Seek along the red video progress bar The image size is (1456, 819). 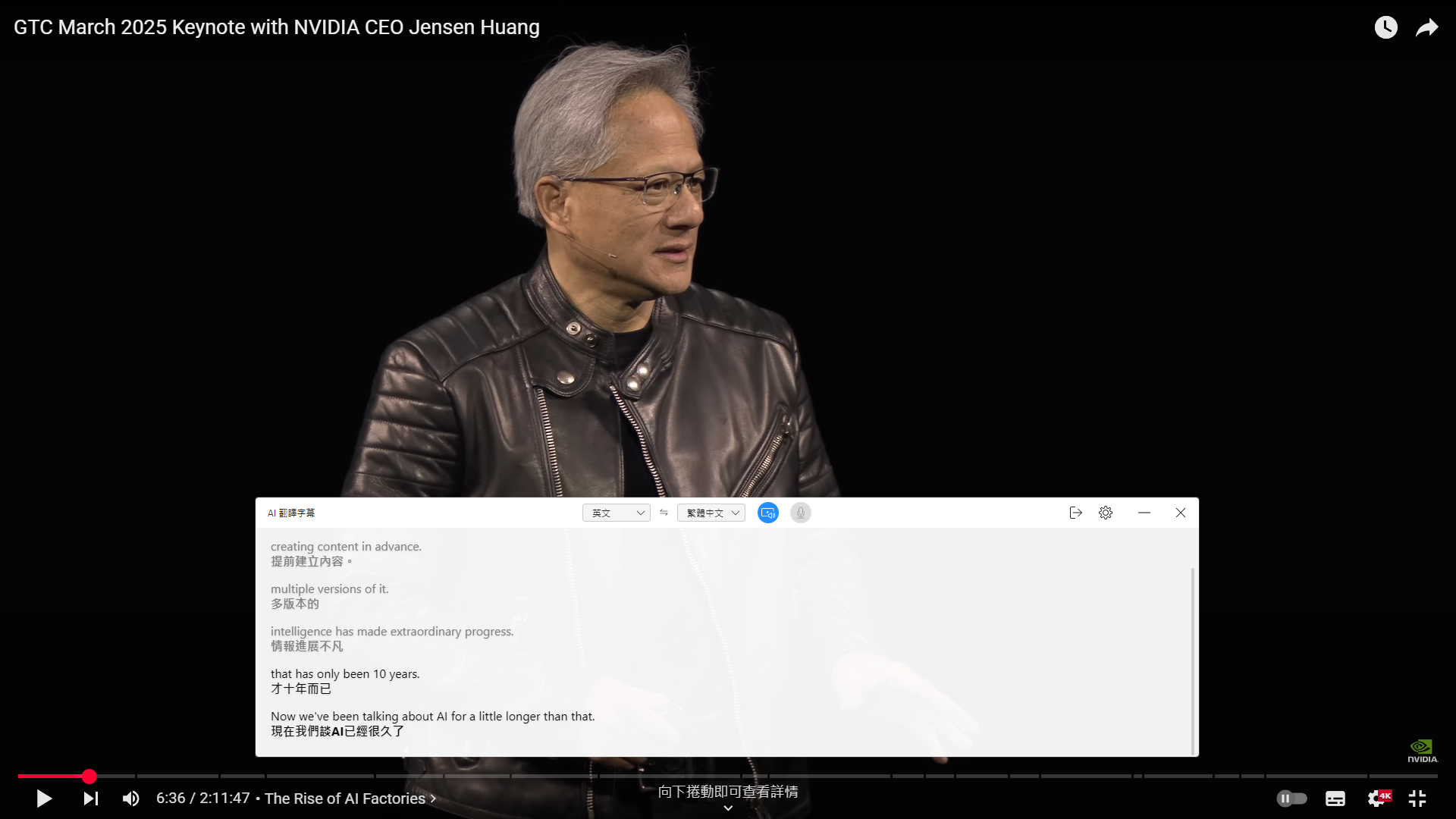pos(728,776)
